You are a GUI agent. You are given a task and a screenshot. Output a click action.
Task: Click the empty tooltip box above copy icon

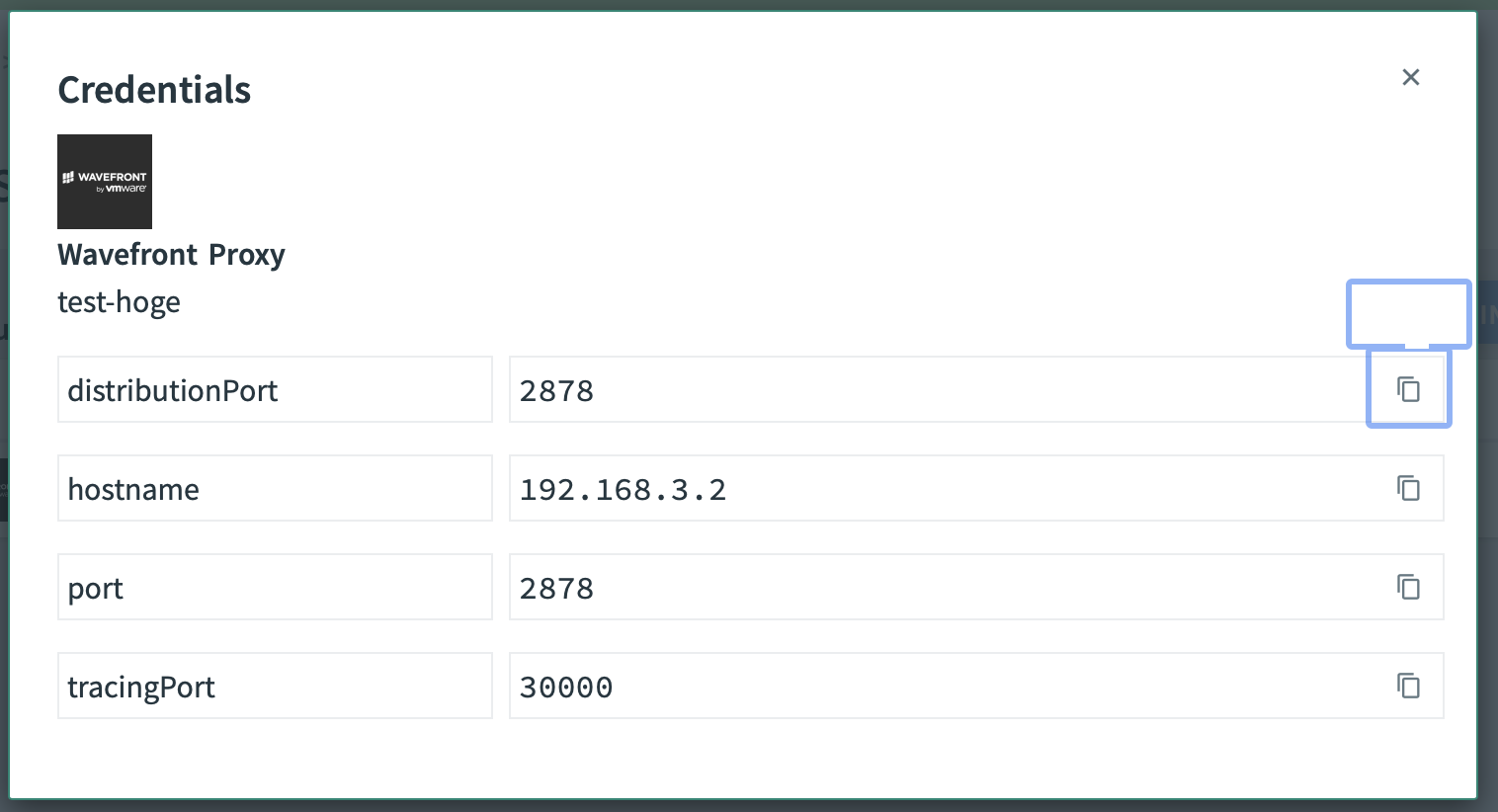[x=1408, y=313]
